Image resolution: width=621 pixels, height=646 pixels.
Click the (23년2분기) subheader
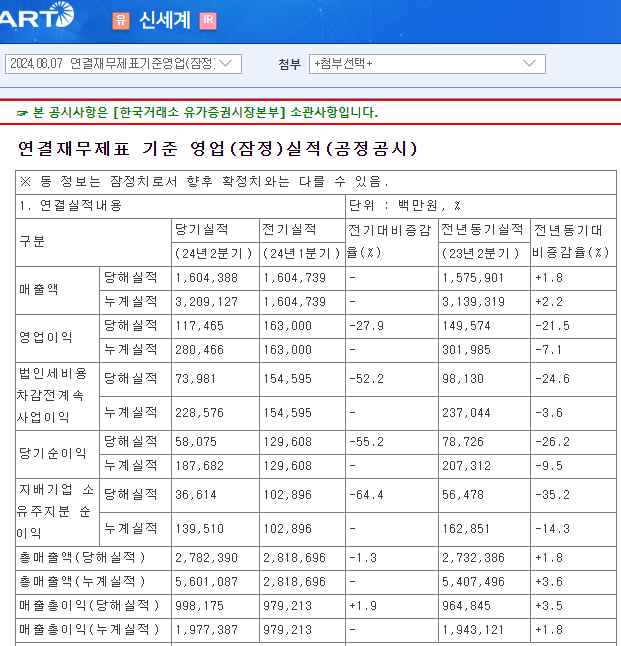tap(480, 253)
